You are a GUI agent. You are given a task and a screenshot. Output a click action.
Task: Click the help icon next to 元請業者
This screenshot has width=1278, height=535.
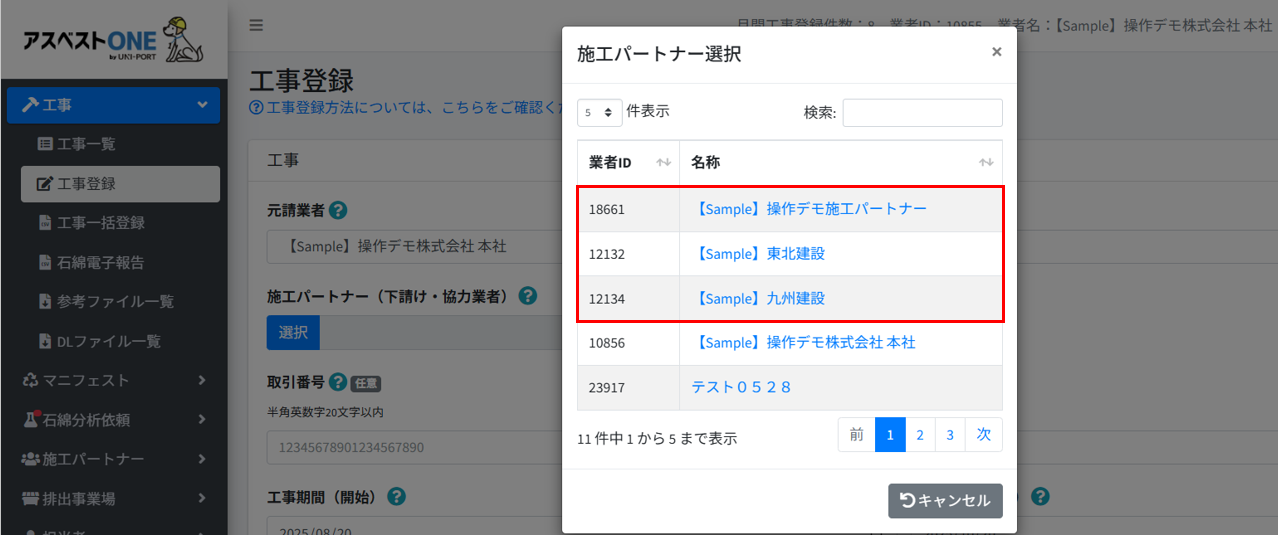[x=338, y=211]
